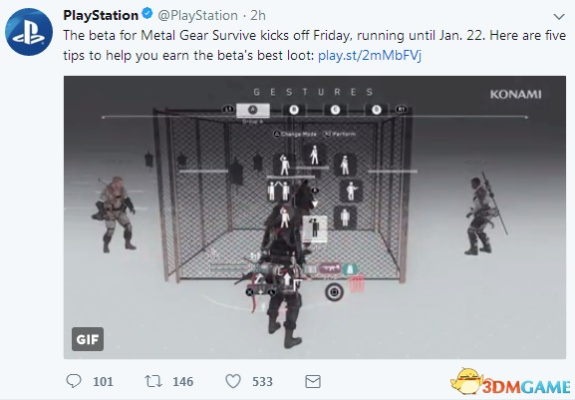Screen dimensions: 575x400
Task: Click the circular target icon near player
Action: pos(334,292)
